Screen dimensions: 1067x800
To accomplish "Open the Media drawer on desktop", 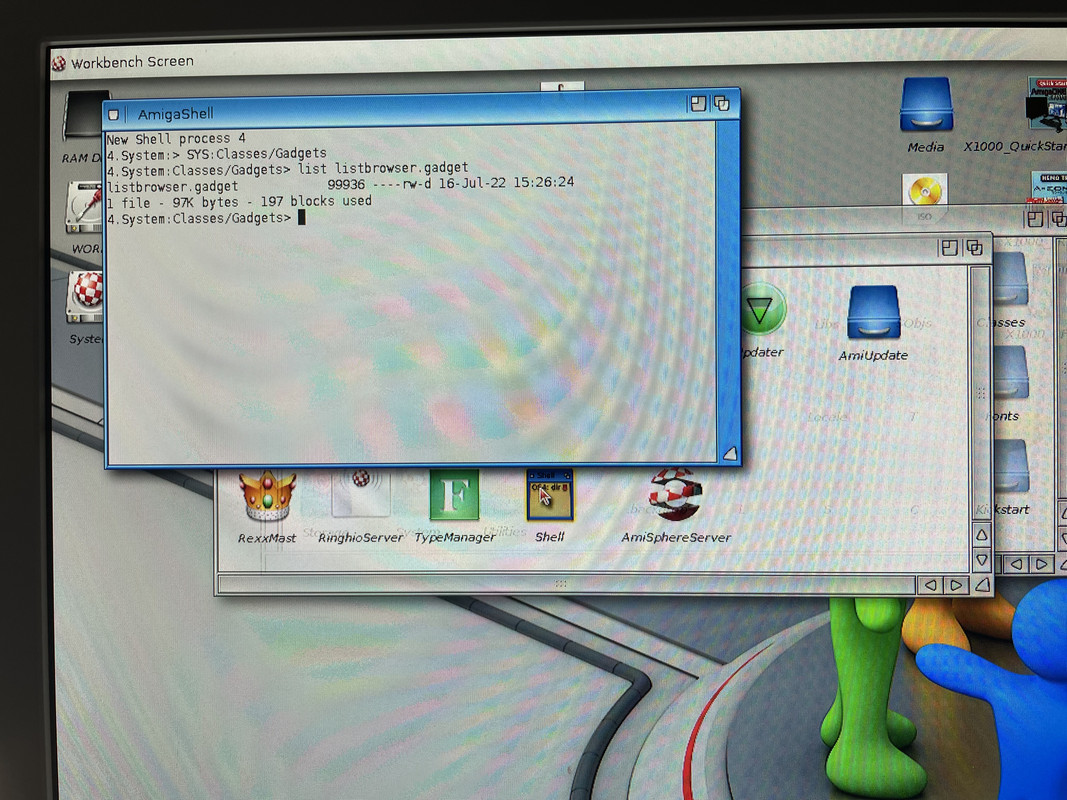I will (926, 105).
